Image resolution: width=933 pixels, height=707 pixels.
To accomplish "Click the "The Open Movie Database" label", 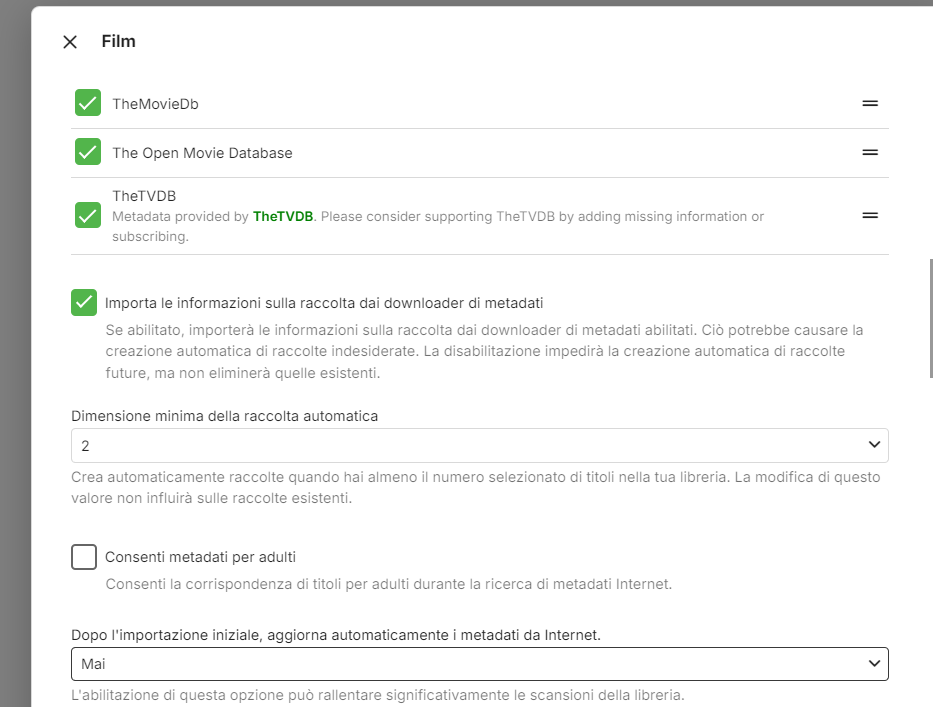I will (202, 154).
